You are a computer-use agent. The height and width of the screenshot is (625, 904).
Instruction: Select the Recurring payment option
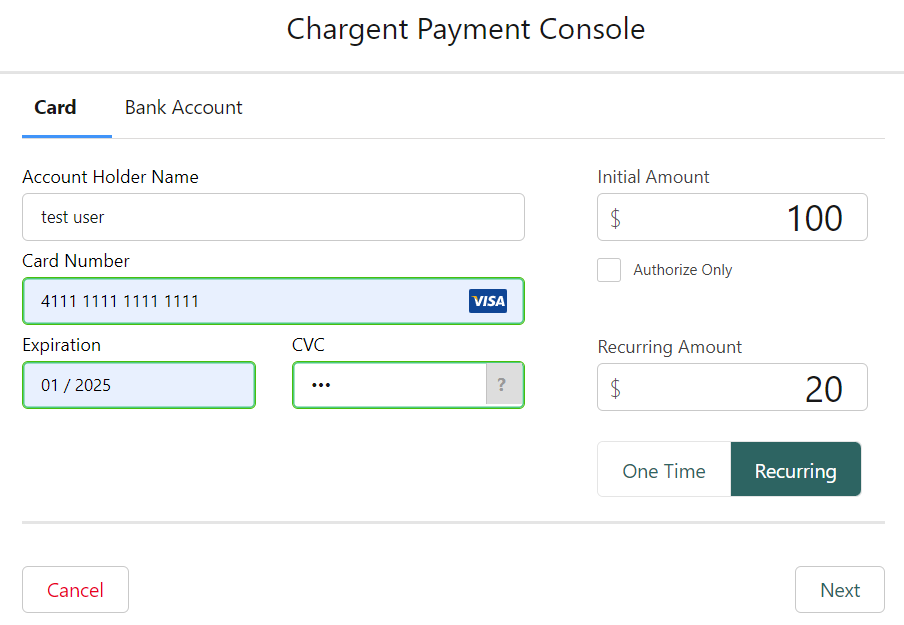[x=795, y=469]
